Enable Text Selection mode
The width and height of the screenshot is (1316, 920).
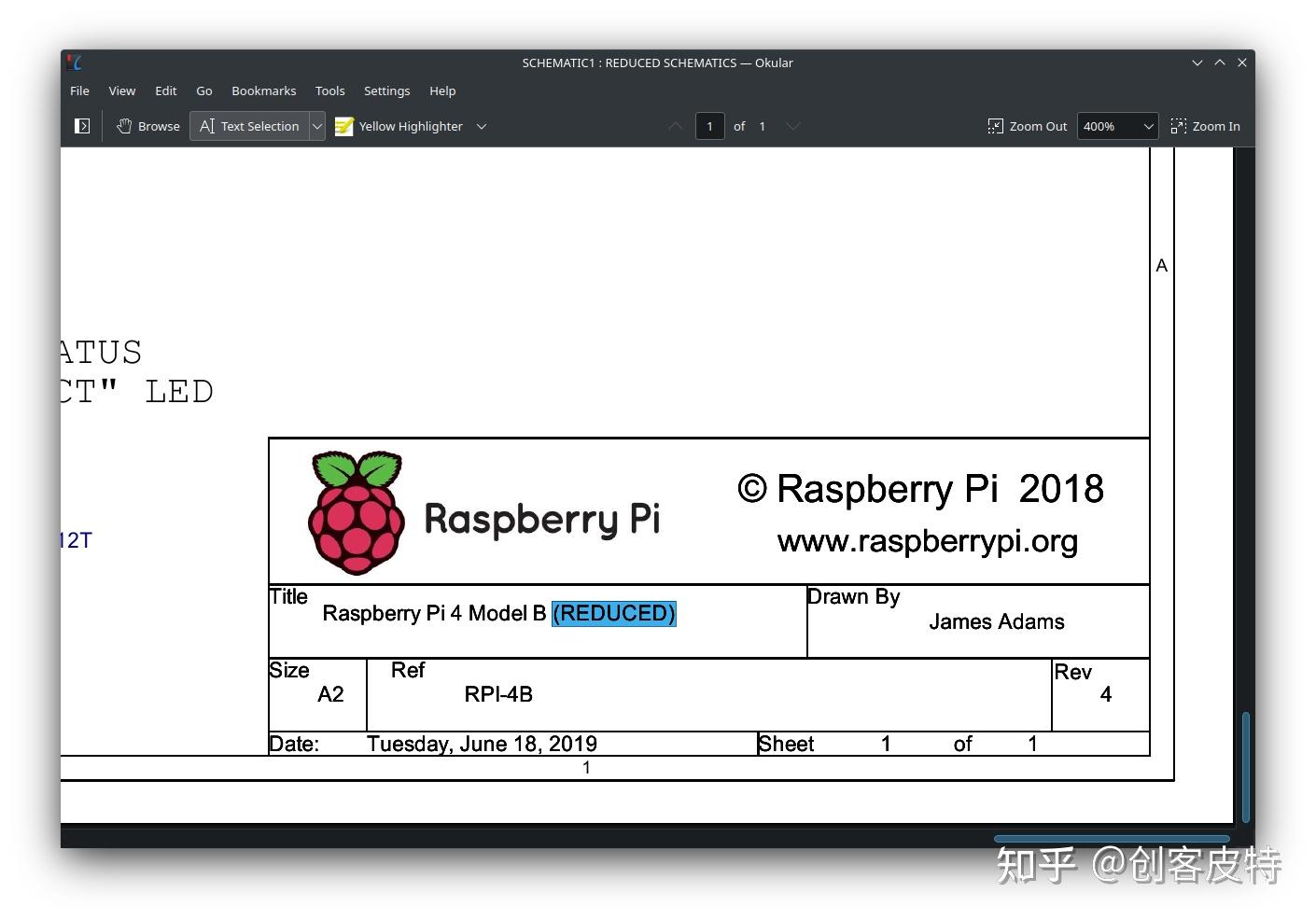click(x=249, y=126)
